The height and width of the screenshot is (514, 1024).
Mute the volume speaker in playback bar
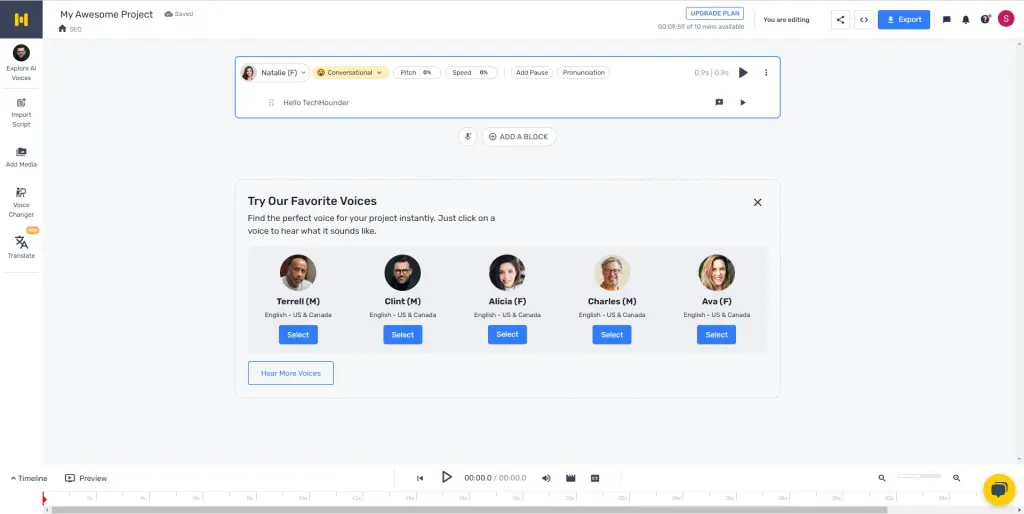(x=546, y=478)
